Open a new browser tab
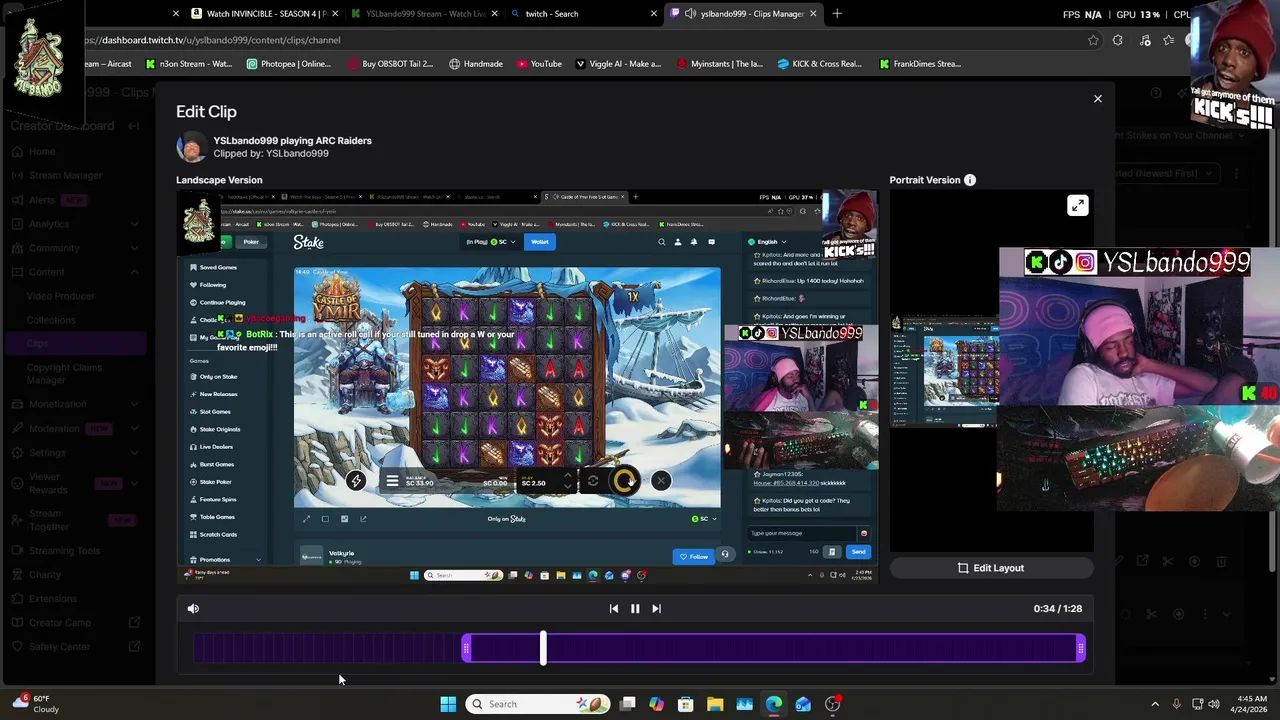1280x720 pixels. pos(837,14)
